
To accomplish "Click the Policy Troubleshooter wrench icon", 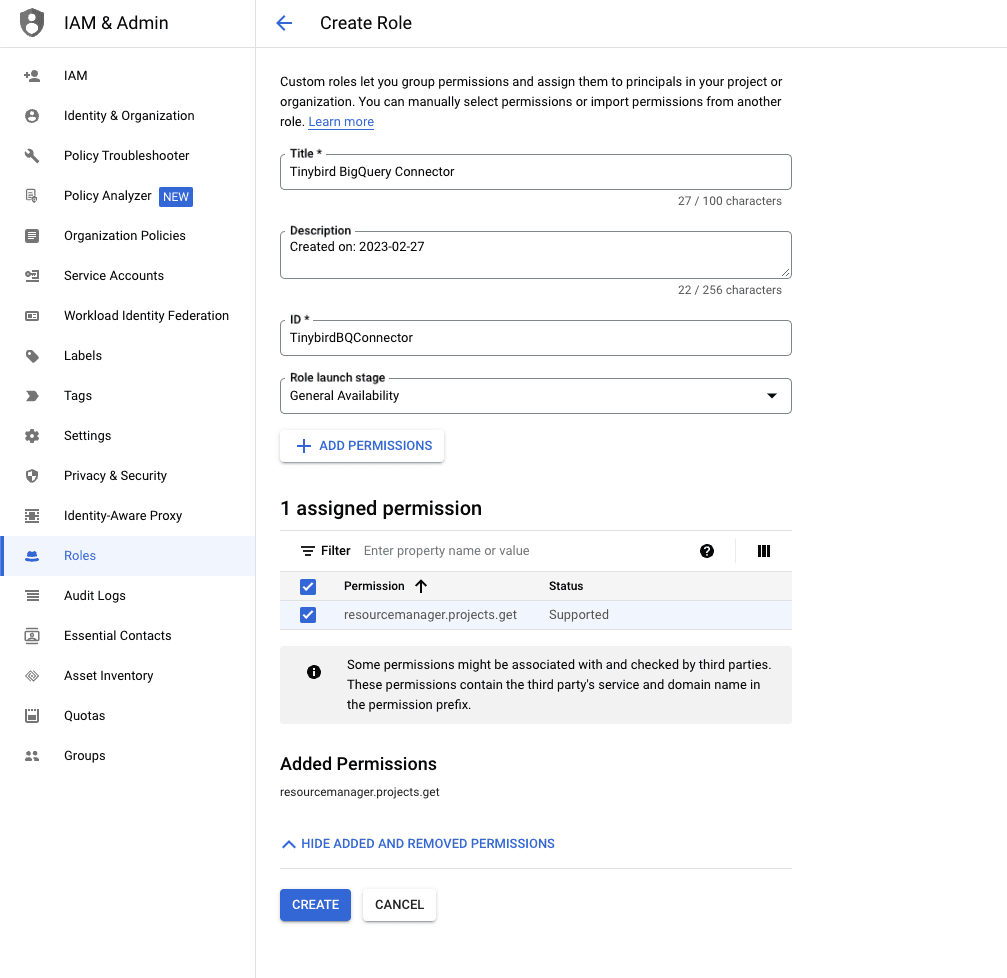I will tap(32, 156).
